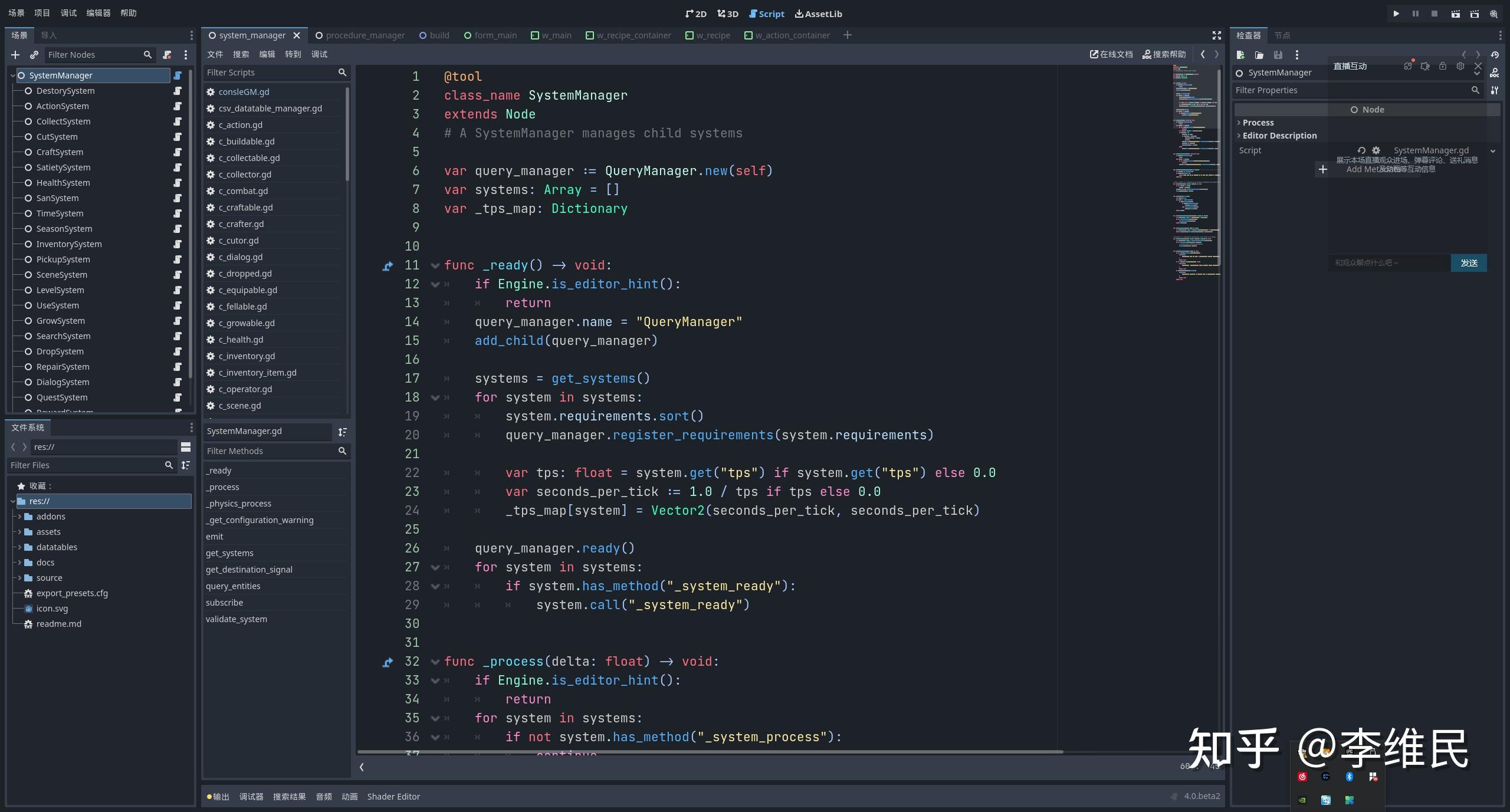Viewport: 1510px width, 812px height.
Task: Open the 调试 menu in the top menu bar
Action: point(68,13)
